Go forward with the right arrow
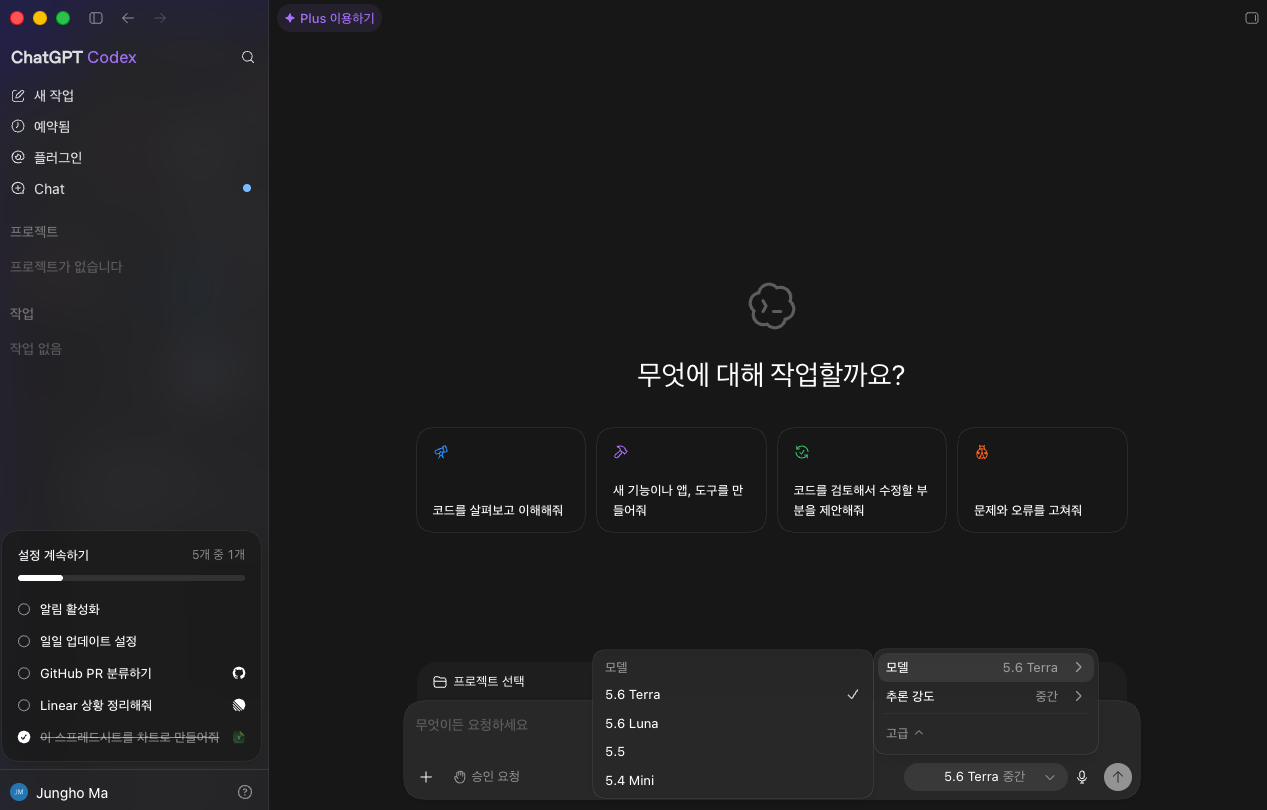Screen dimensions: 1267x810 pos(160,18)
